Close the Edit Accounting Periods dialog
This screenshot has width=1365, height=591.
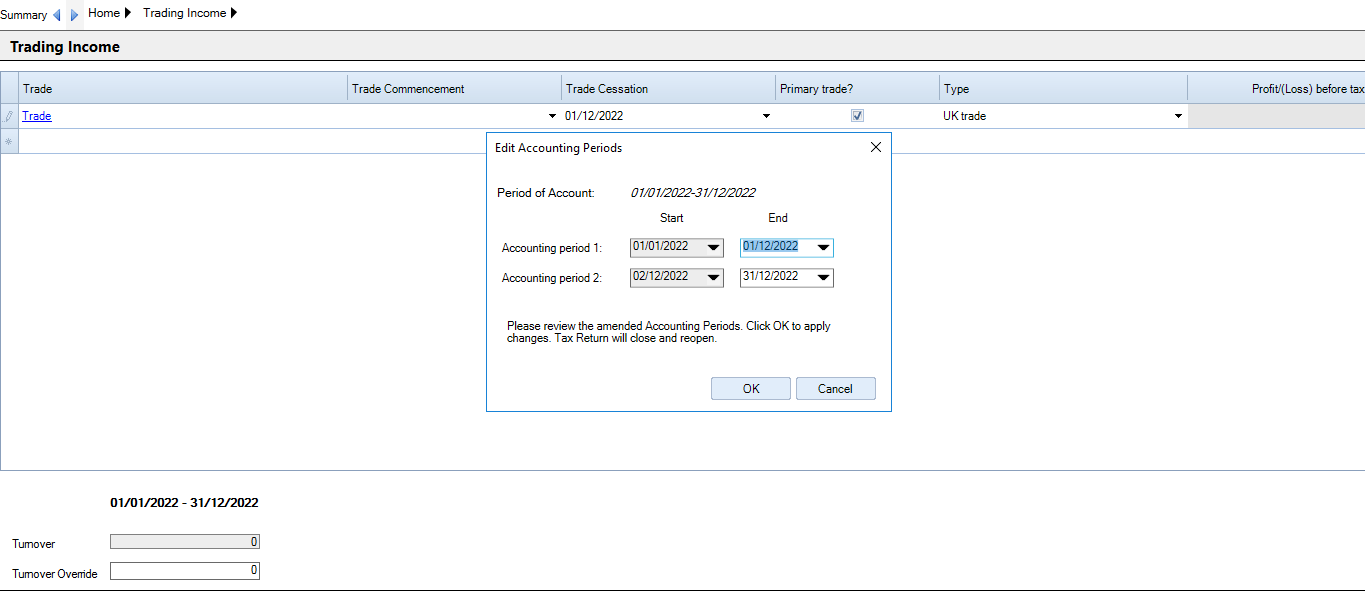876,147
